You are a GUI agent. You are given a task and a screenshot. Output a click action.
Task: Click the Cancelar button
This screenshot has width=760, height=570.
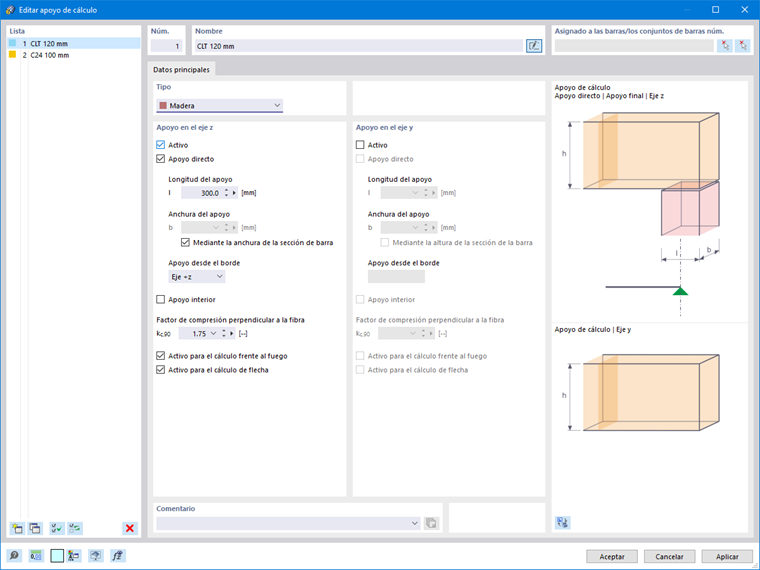[669, 556]
